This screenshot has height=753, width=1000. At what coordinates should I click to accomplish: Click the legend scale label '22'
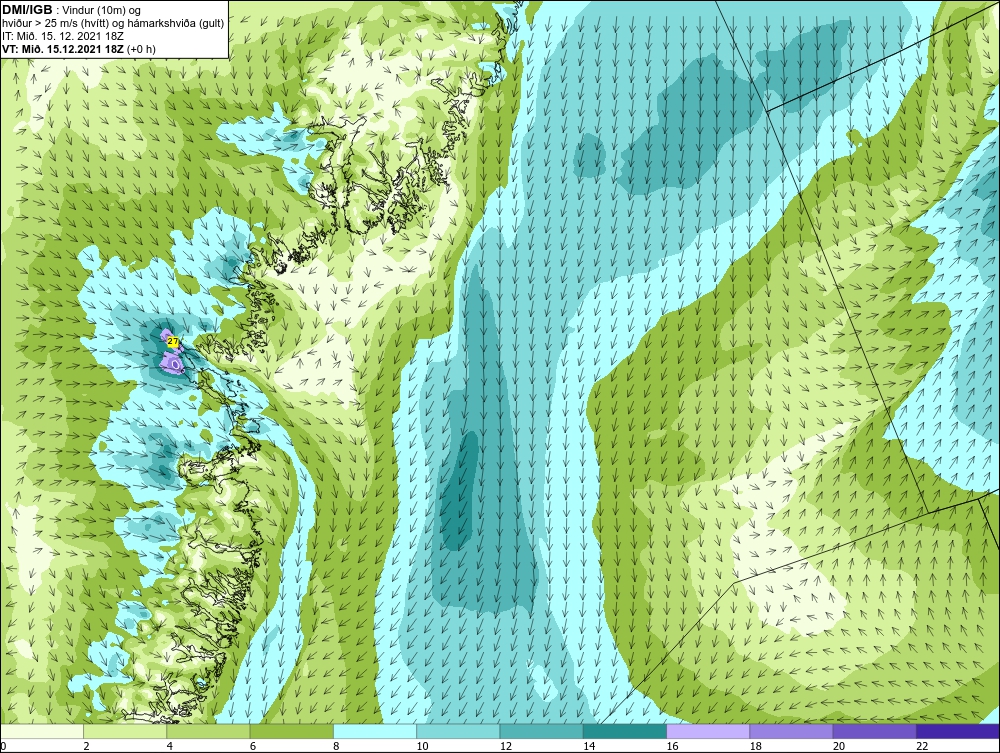pos(921,747)
